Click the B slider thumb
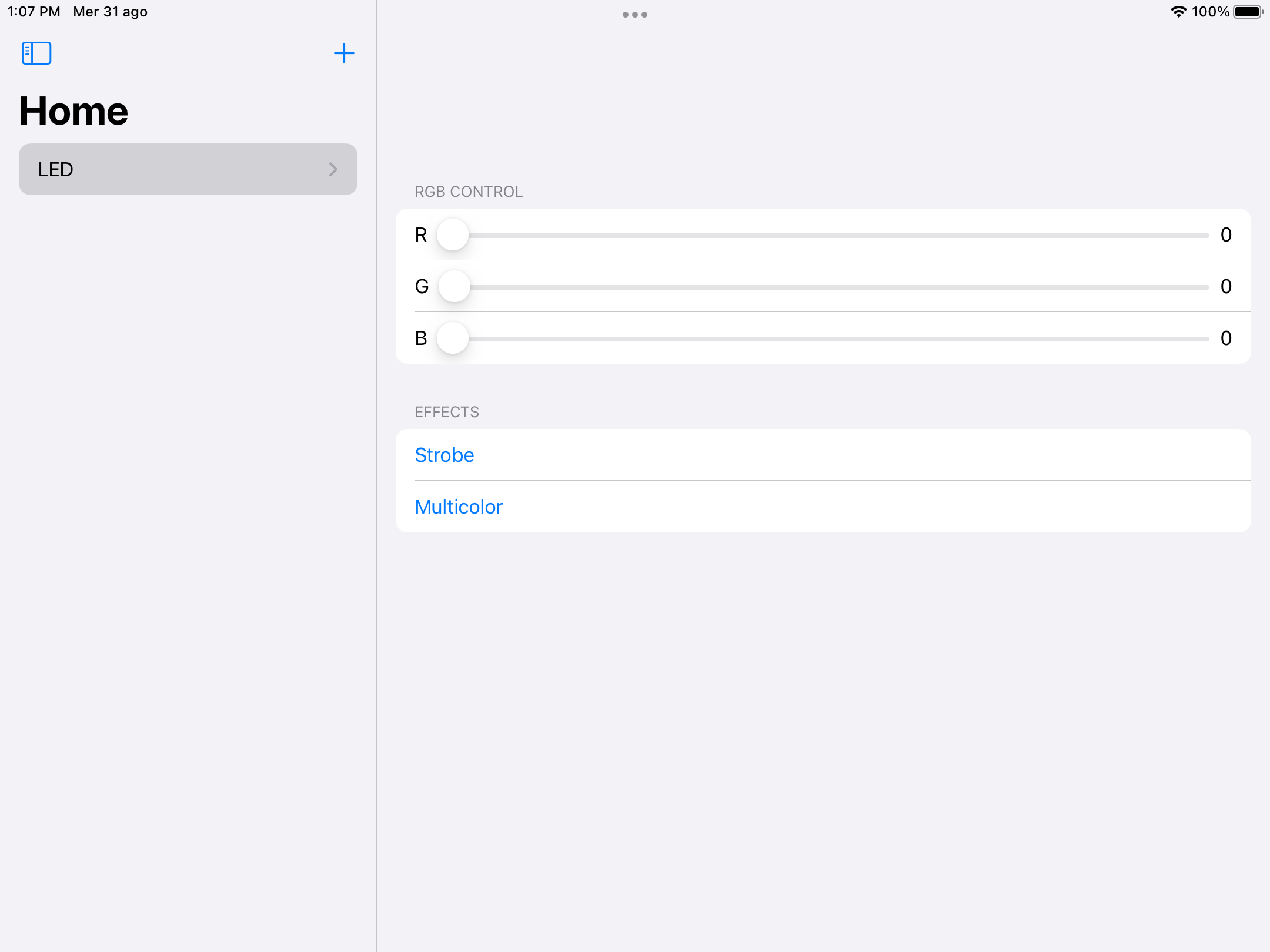The image size is (1270, 952). (x=453, y=338)
